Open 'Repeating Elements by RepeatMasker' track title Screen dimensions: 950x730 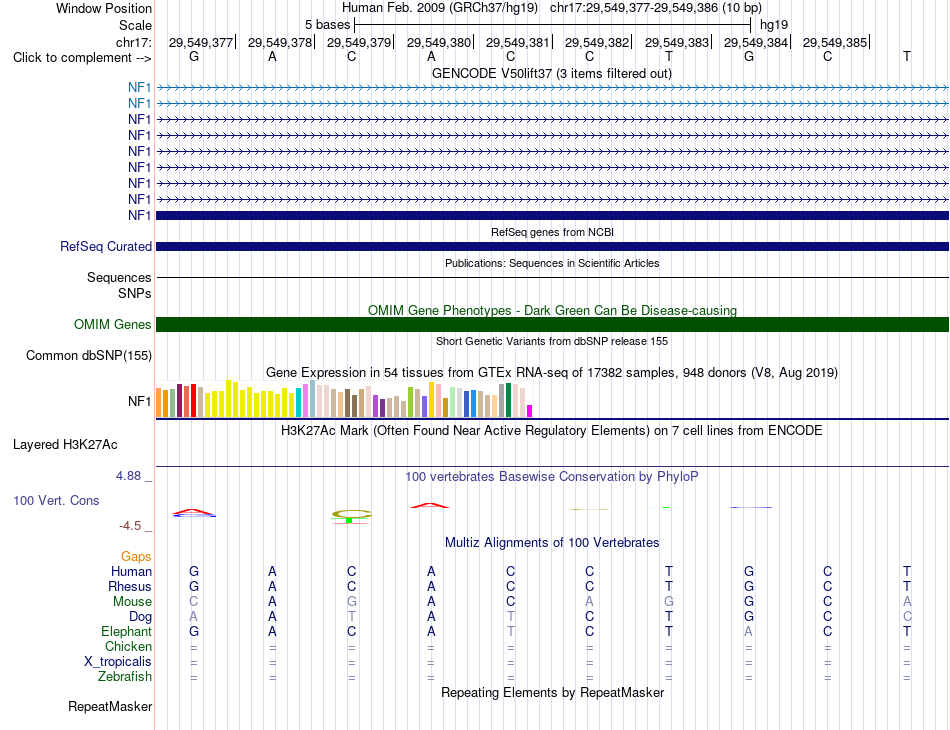coord(552,692)
